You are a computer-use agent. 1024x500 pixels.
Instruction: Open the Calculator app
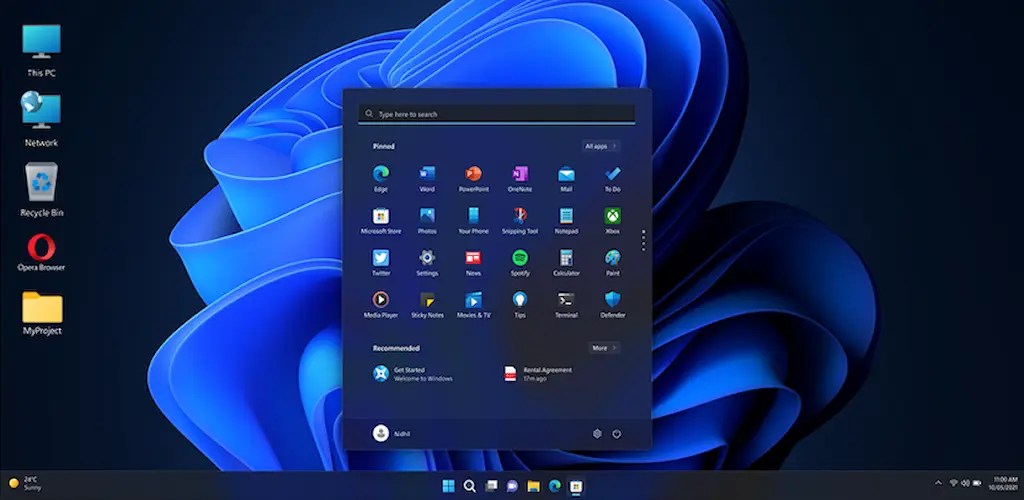point(566,262)
